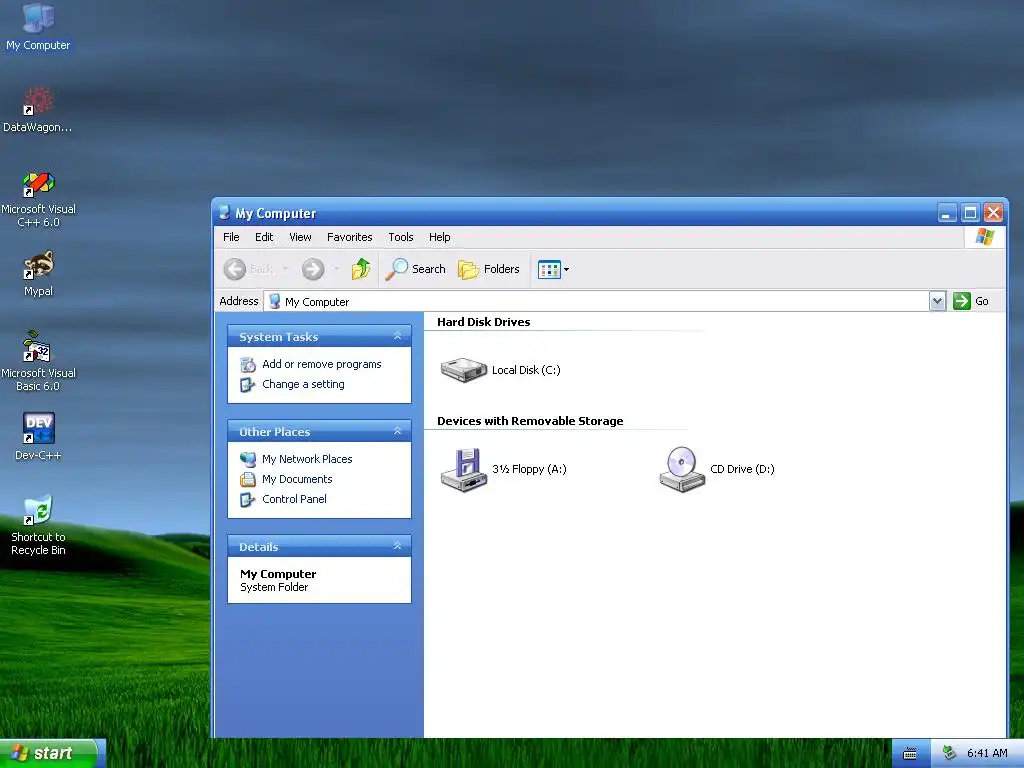Open the My Computer desktop icon
This screenshot has width=1024, height=768.
pos(38,27)
